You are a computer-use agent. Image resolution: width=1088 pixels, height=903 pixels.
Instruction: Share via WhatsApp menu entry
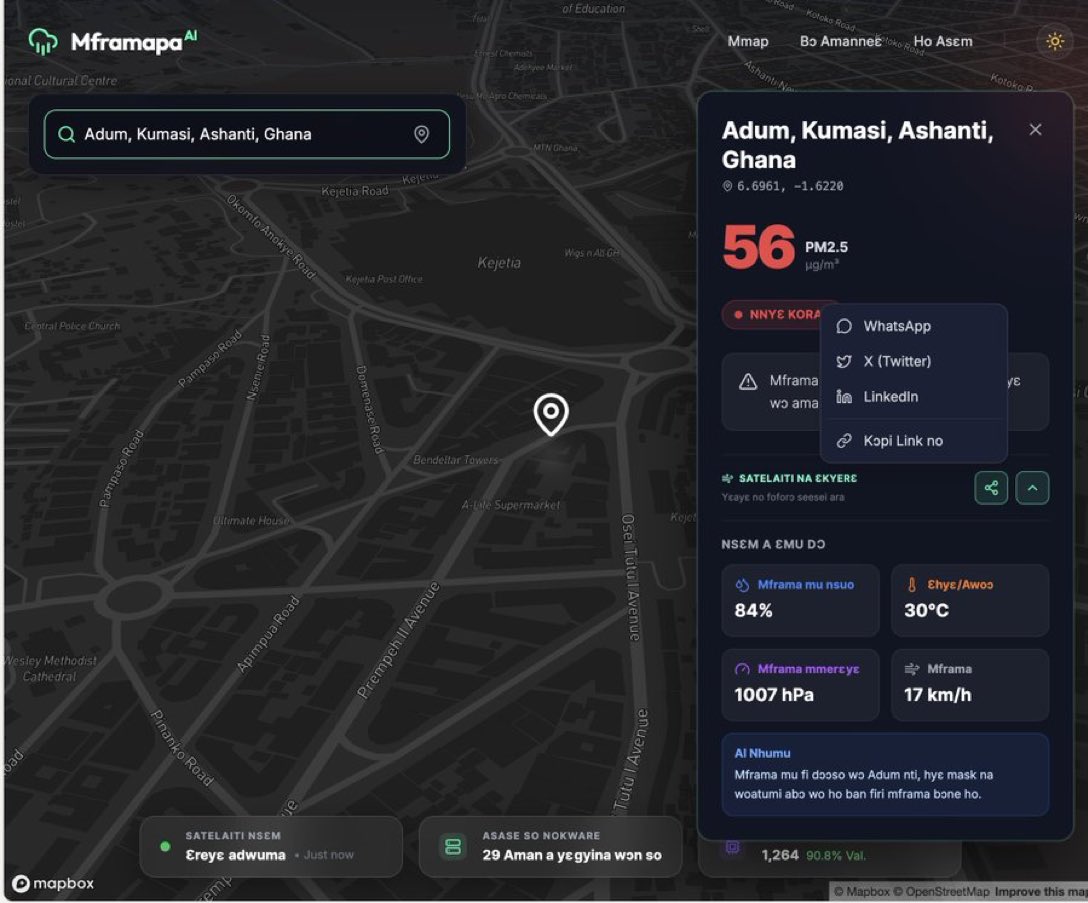coord(913,326)
